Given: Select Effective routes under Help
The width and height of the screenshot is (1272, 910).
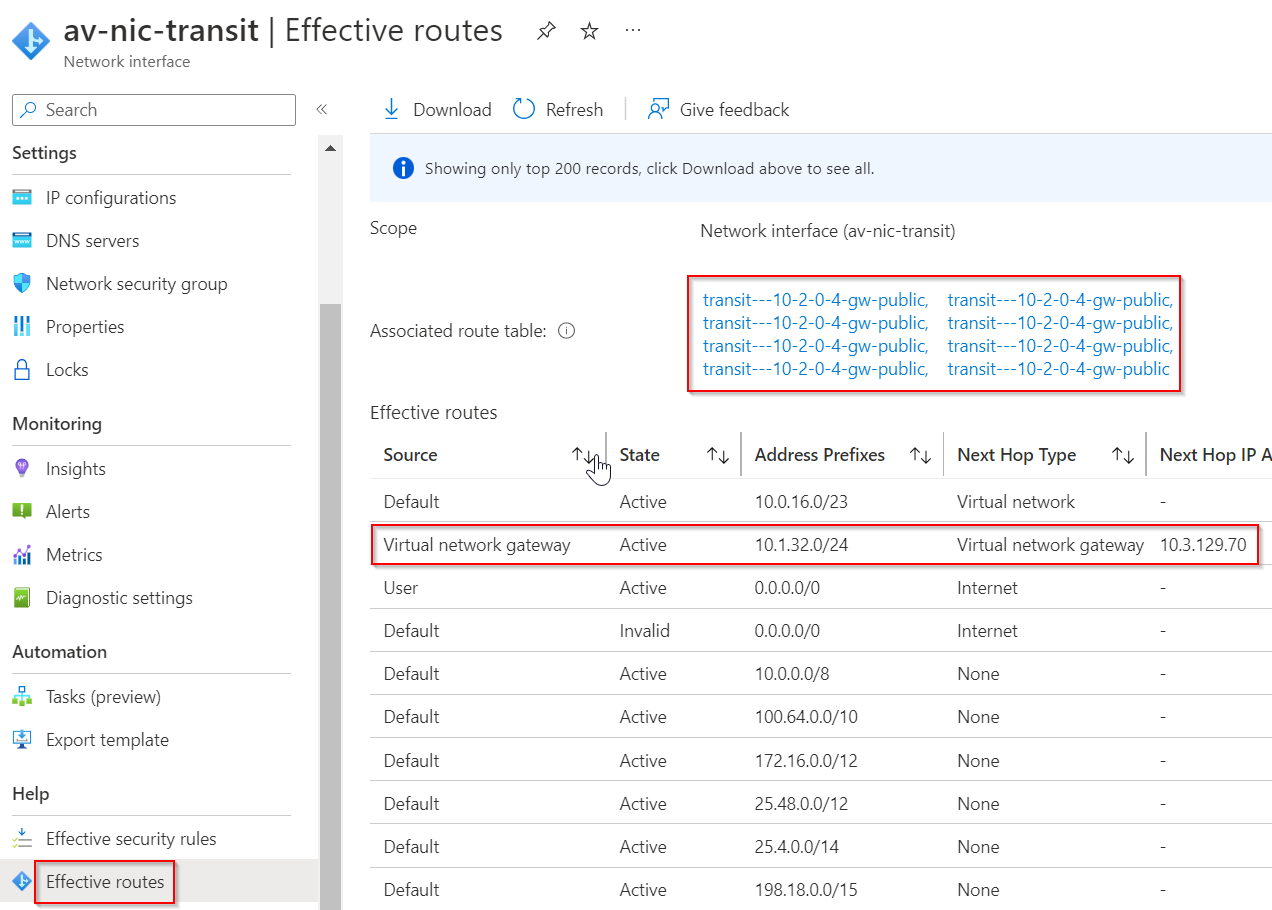Looking at the screenshot, I should 104,882.
